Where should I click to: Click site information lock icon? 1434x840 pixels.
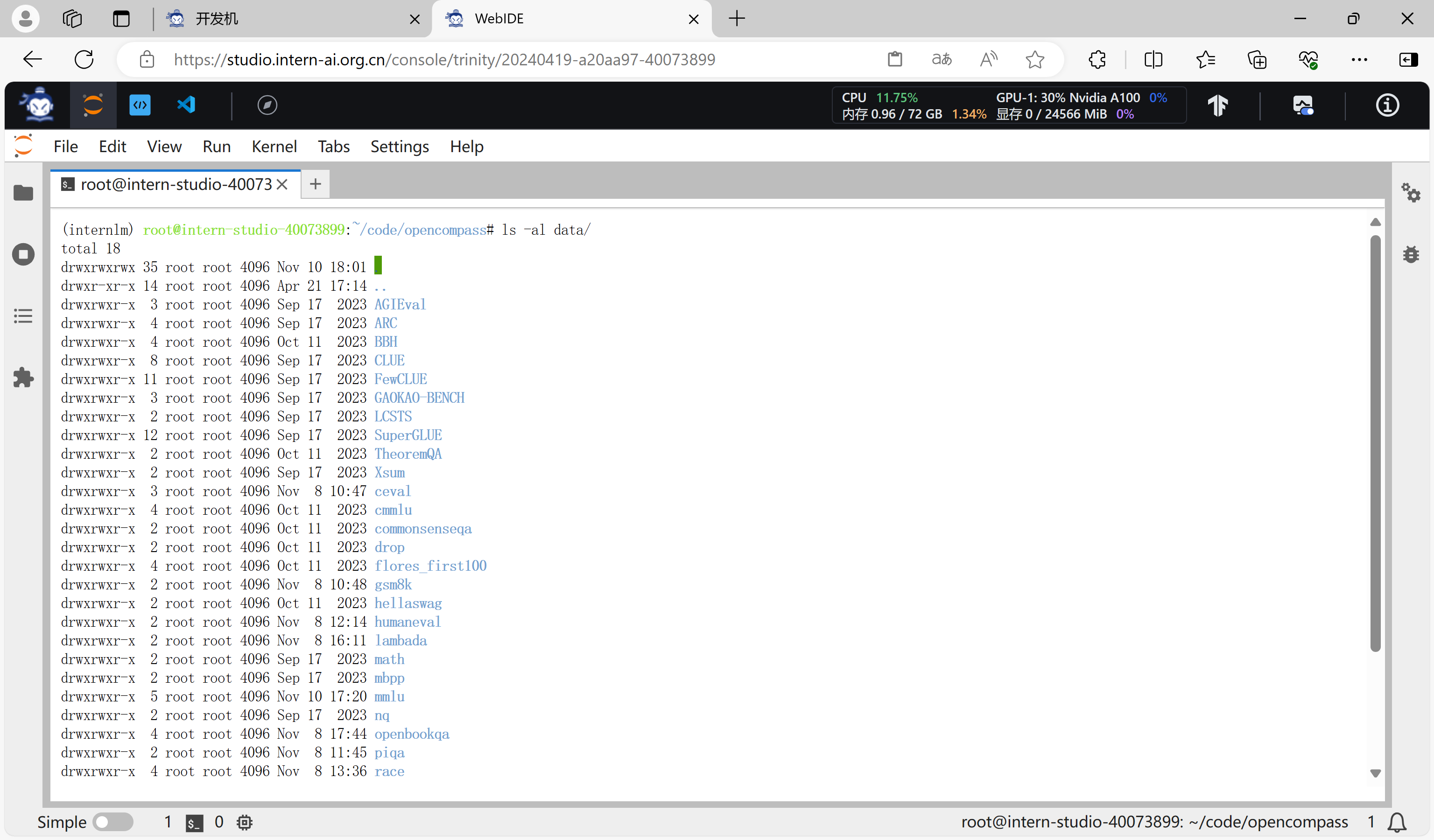tap(147, 59)
